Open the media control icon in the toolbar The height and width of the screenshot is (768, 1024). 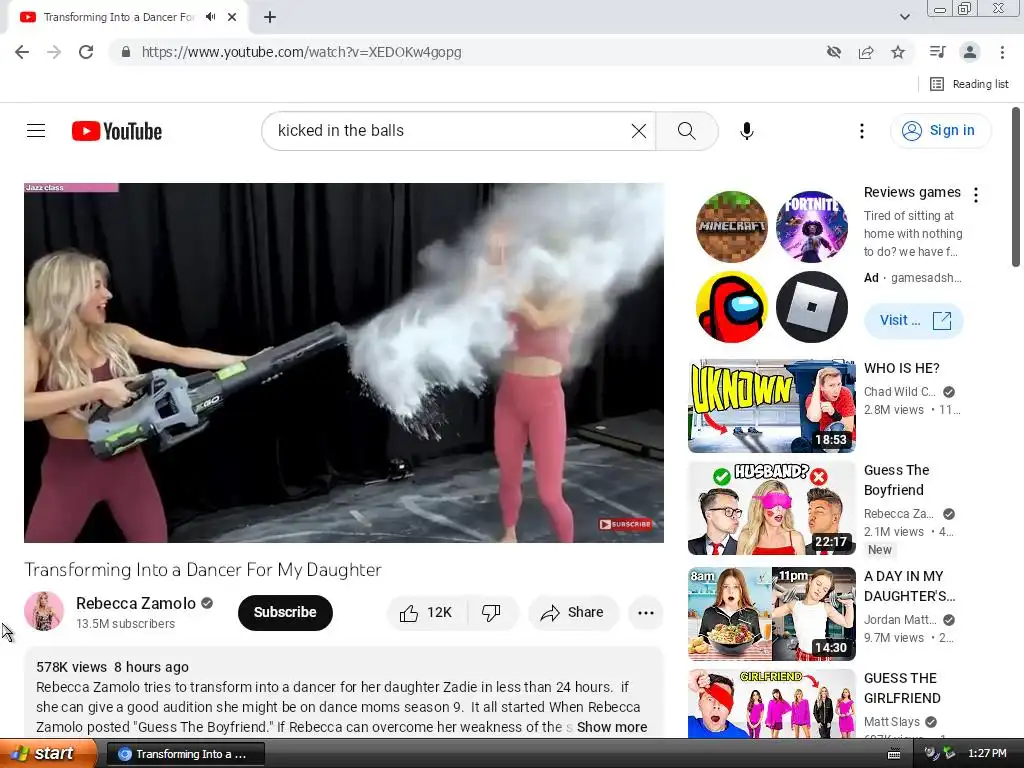click(x=937, y=52)
